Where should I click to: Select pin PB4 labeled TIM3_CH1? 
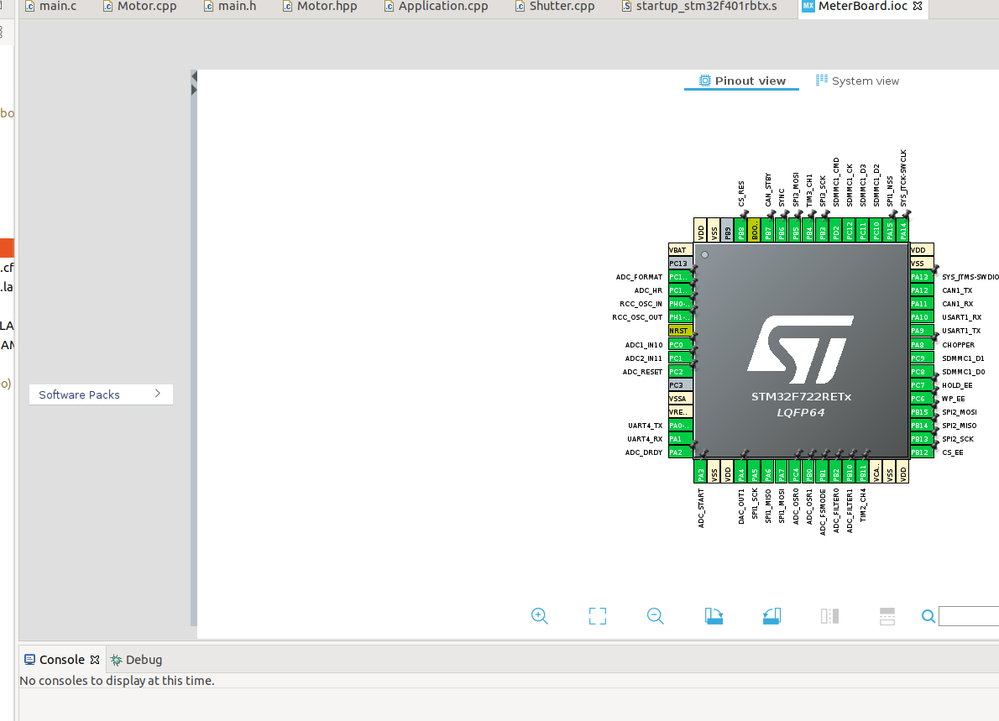tap(809, 230)
